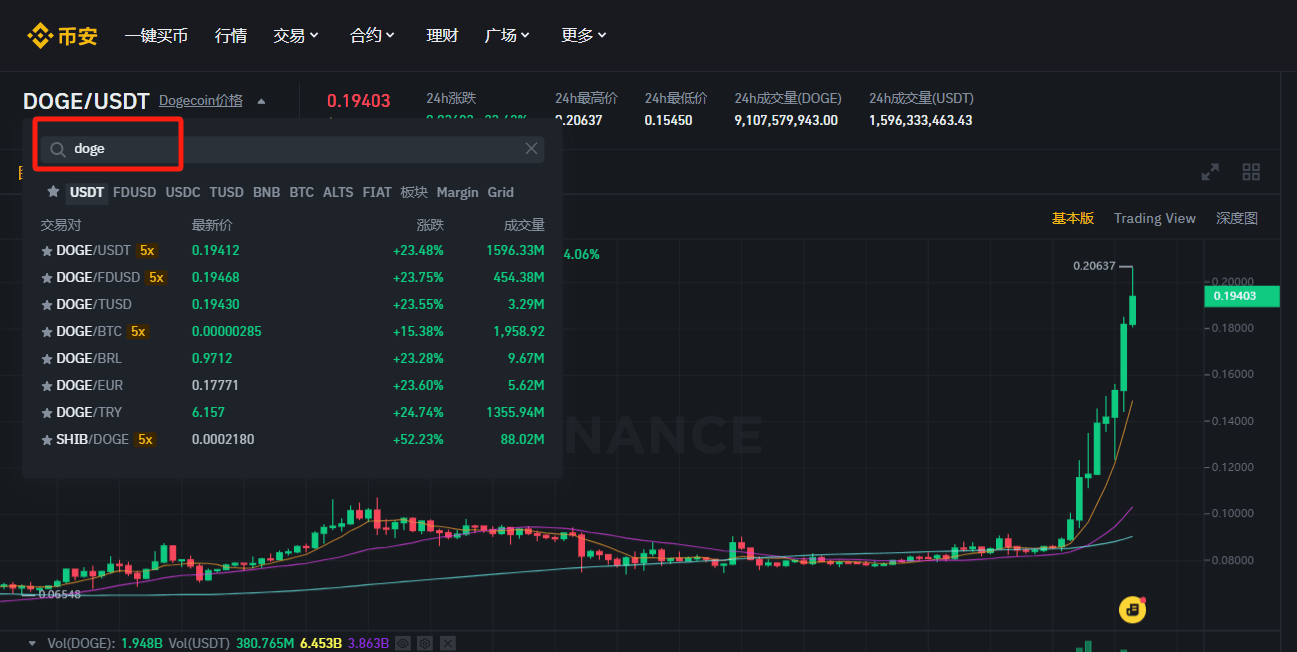The image size is (1297, 652).
Task: Open 理财 in the top menu
Action: [442, 35]
